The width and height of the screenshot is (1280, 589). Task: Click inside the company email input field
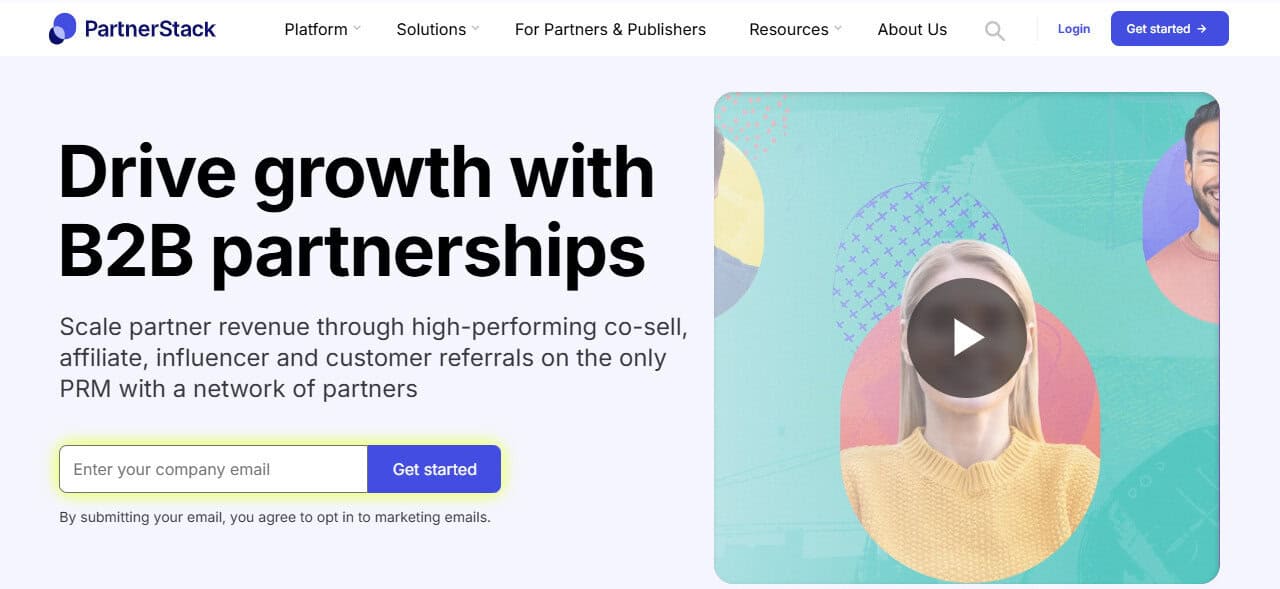pos(212,469)
